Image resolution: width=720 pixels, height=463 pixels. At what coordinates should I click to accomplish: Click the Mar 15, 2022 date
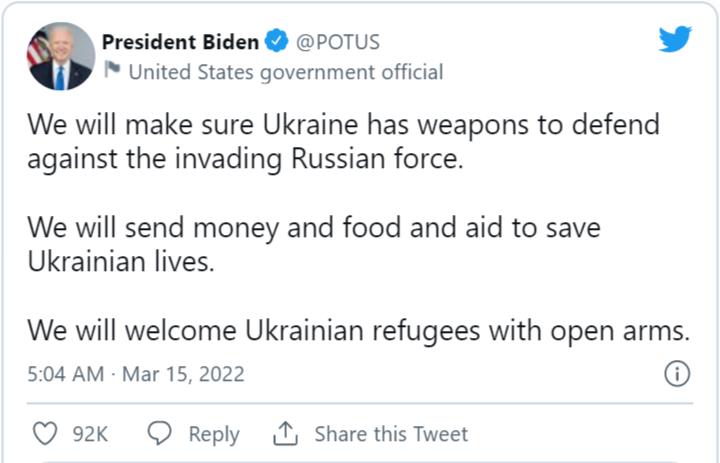(x=183, y=375)
